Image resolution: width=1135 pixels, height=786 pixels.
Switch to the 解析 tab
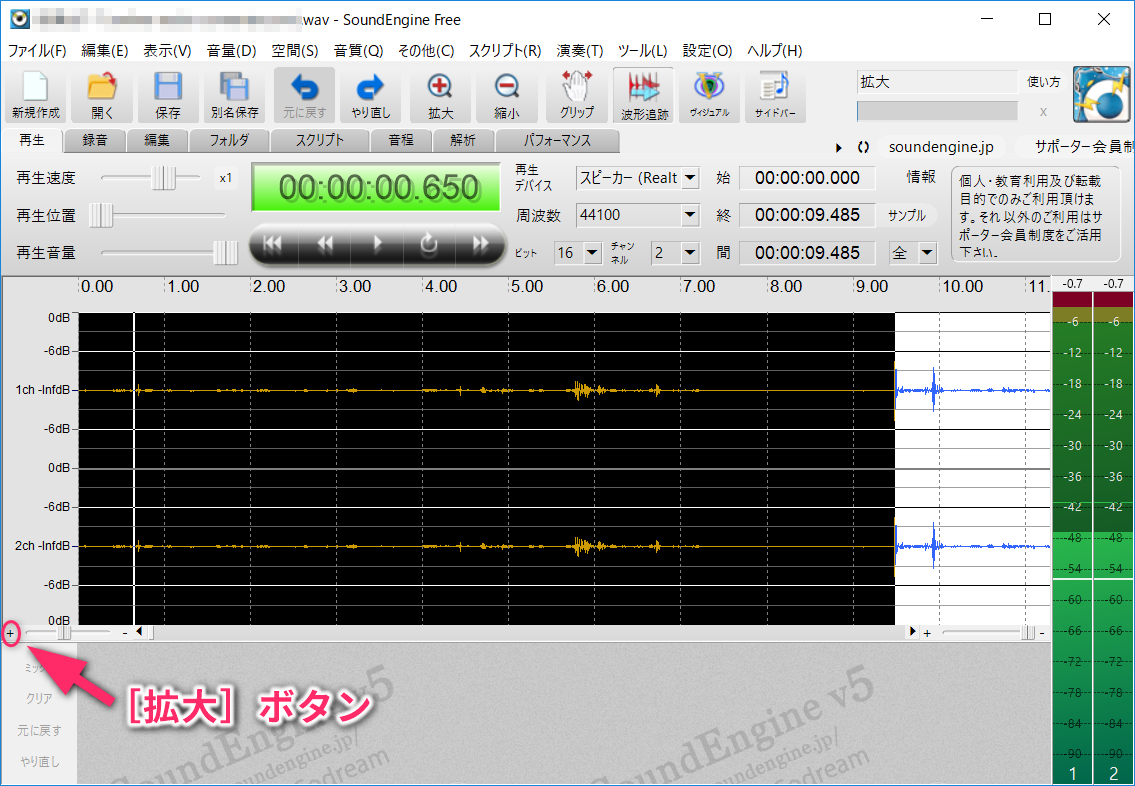(x=463, y=141)
